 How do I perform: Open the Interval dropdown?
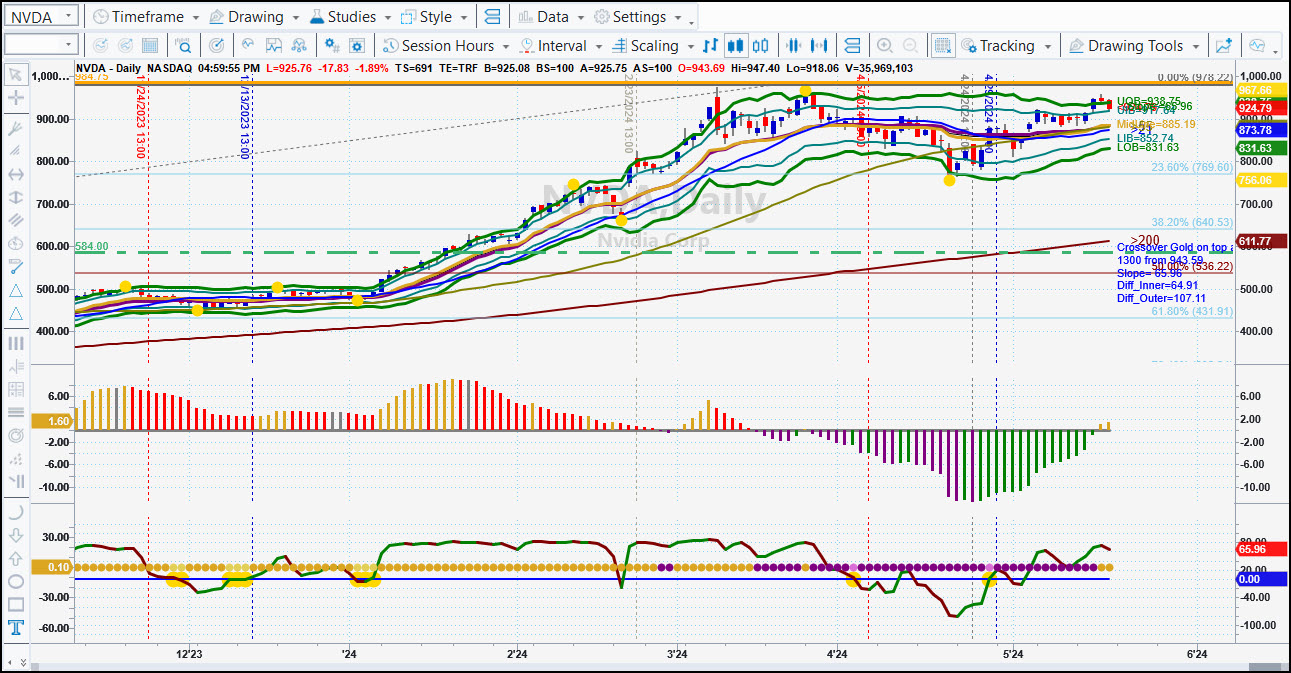pyautogui.click(x=560, y=45)
